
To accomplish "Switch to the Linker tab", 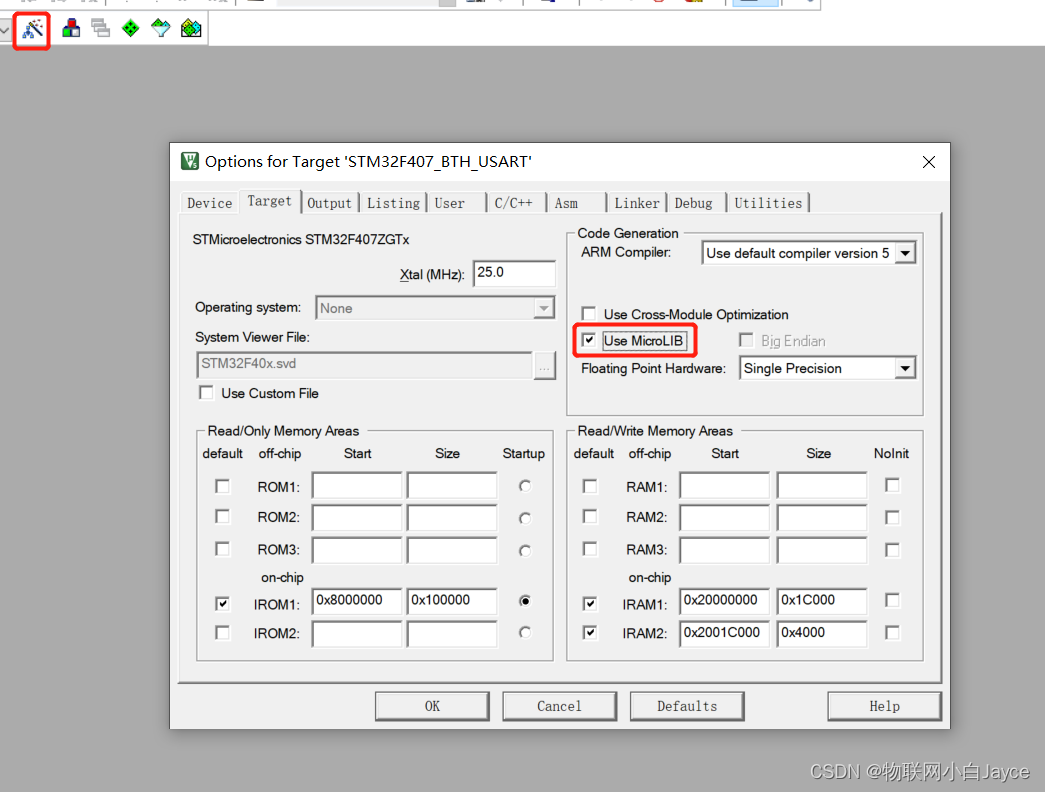I will 636,203.
